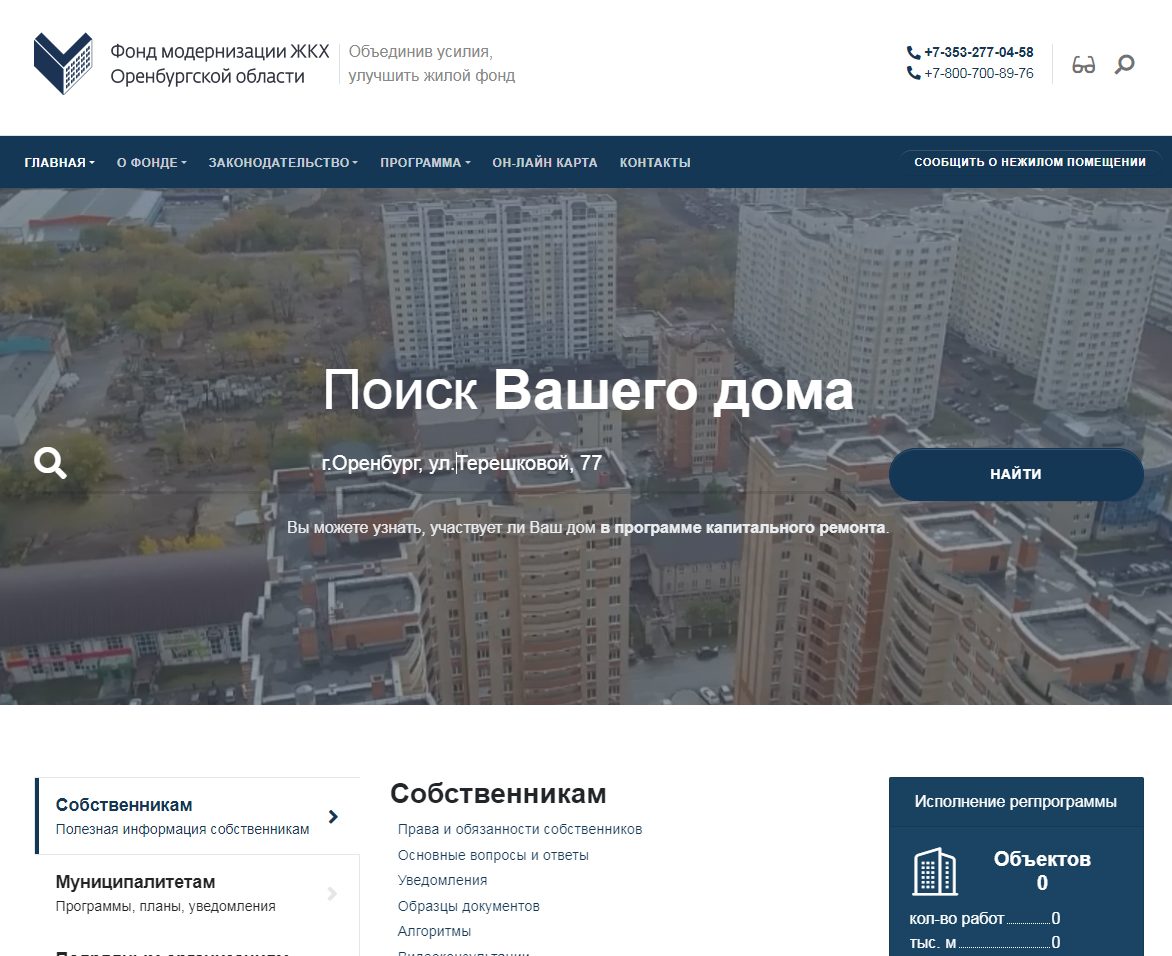The height and width of the screenshot is (956, 1172).
Task: Click the phone icon beside +7-800-700-89-76
Action: coord(913,73)
